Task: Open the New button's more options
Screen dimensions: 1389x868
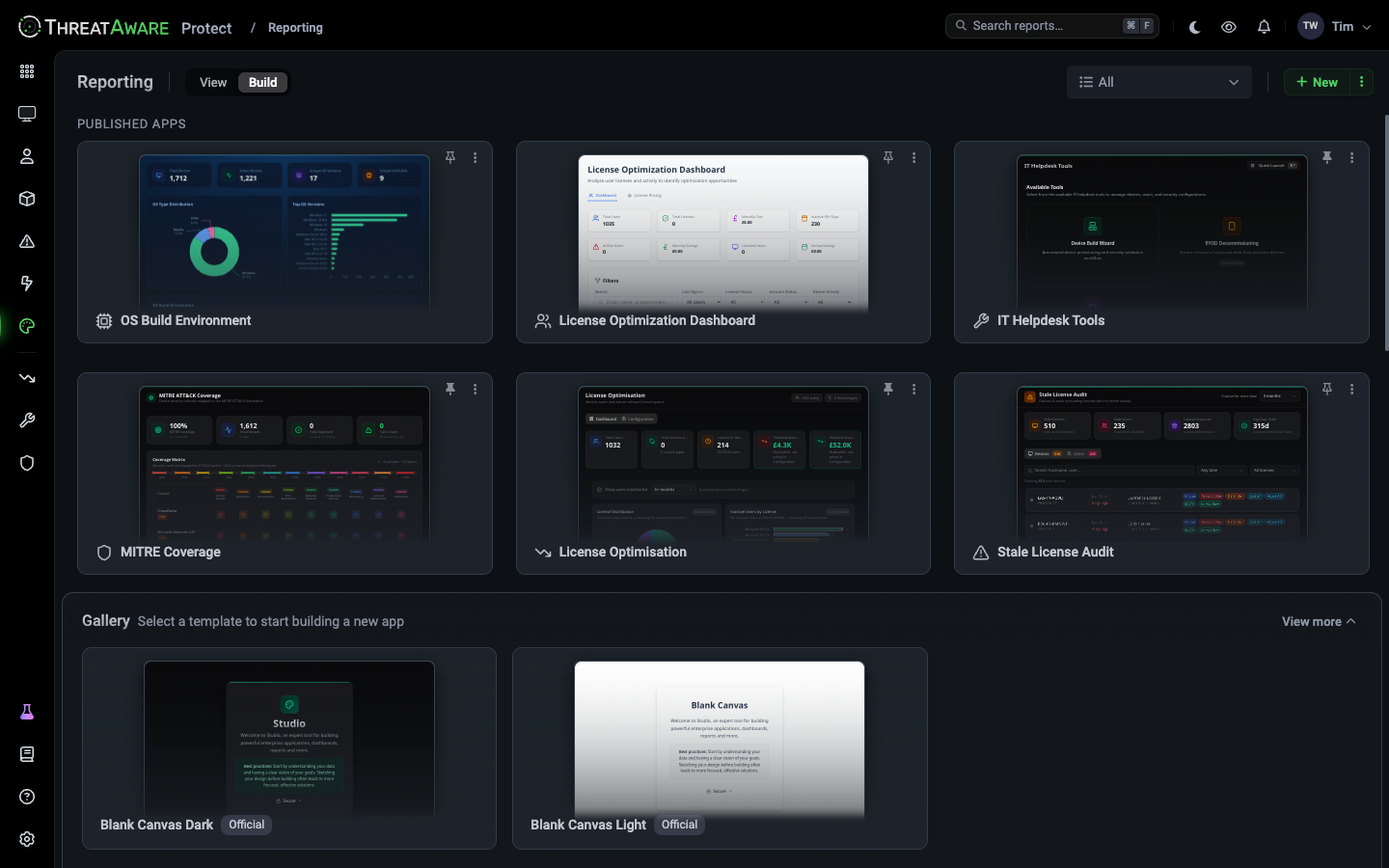Action: [x=1362, y=82]
